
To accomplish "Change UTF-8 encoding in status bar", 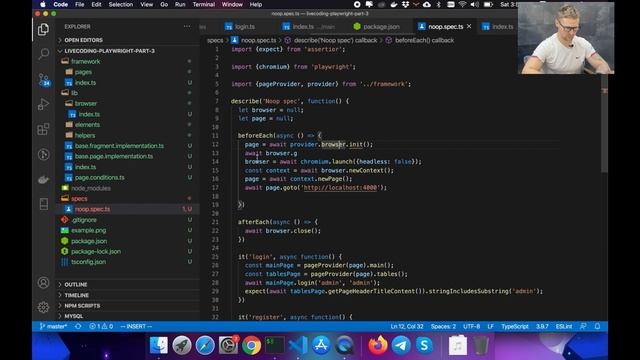I will pyautogui.click(x=471, y=326).
